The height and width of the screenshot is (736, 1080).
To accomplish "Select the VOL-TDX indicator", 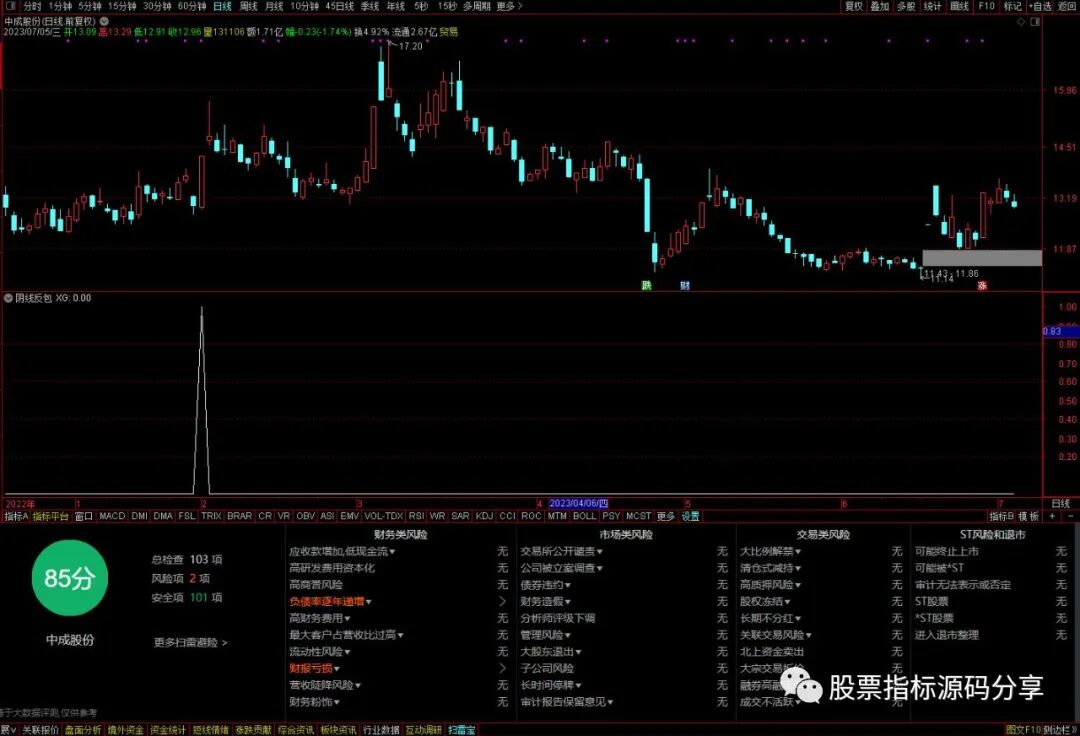I will tap(384, 516).
